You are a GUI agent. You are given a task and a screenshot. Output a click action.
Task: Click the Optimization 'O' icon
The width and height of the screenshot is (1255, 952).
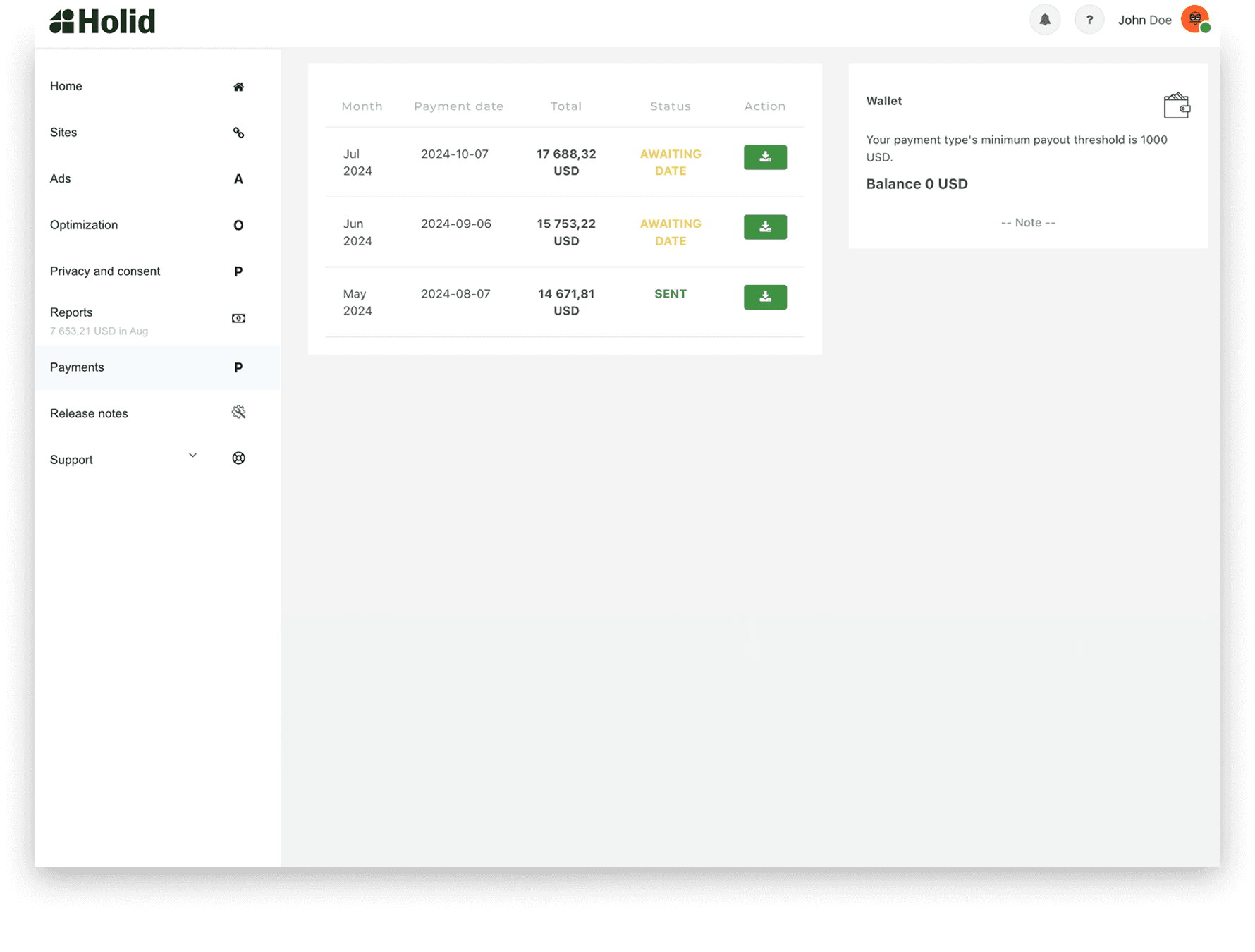(x=238, y=225)
